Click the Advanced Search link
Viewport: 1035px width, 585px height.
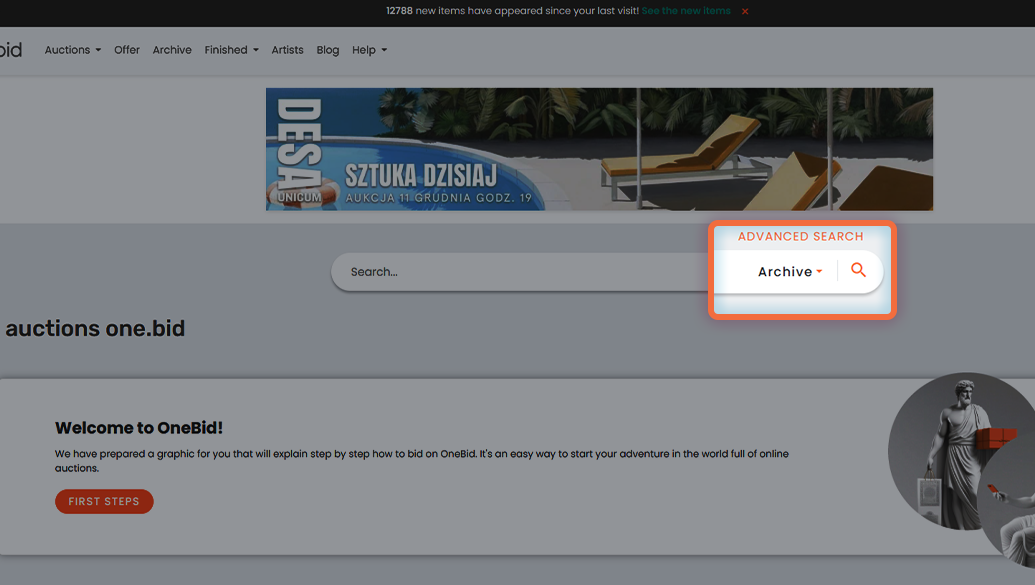pos(800,236)
